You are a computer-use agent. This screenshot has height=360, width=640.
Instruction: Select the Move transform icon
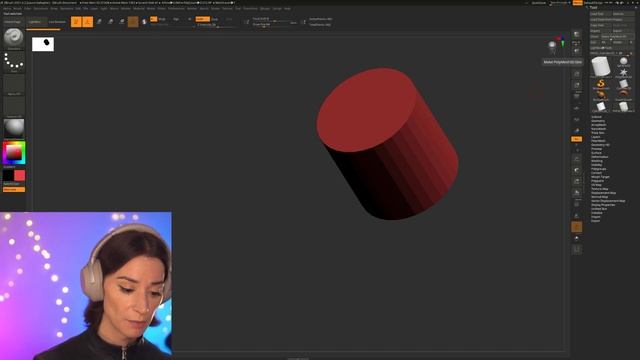point(99,22)
